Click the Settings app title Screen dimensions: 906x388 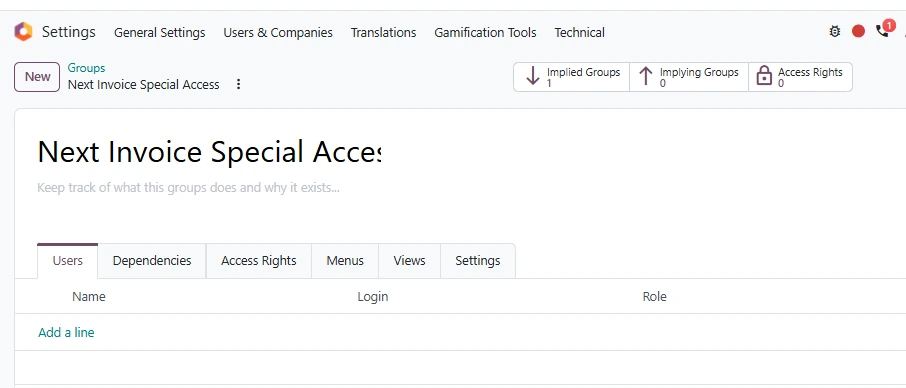[69, 31]
